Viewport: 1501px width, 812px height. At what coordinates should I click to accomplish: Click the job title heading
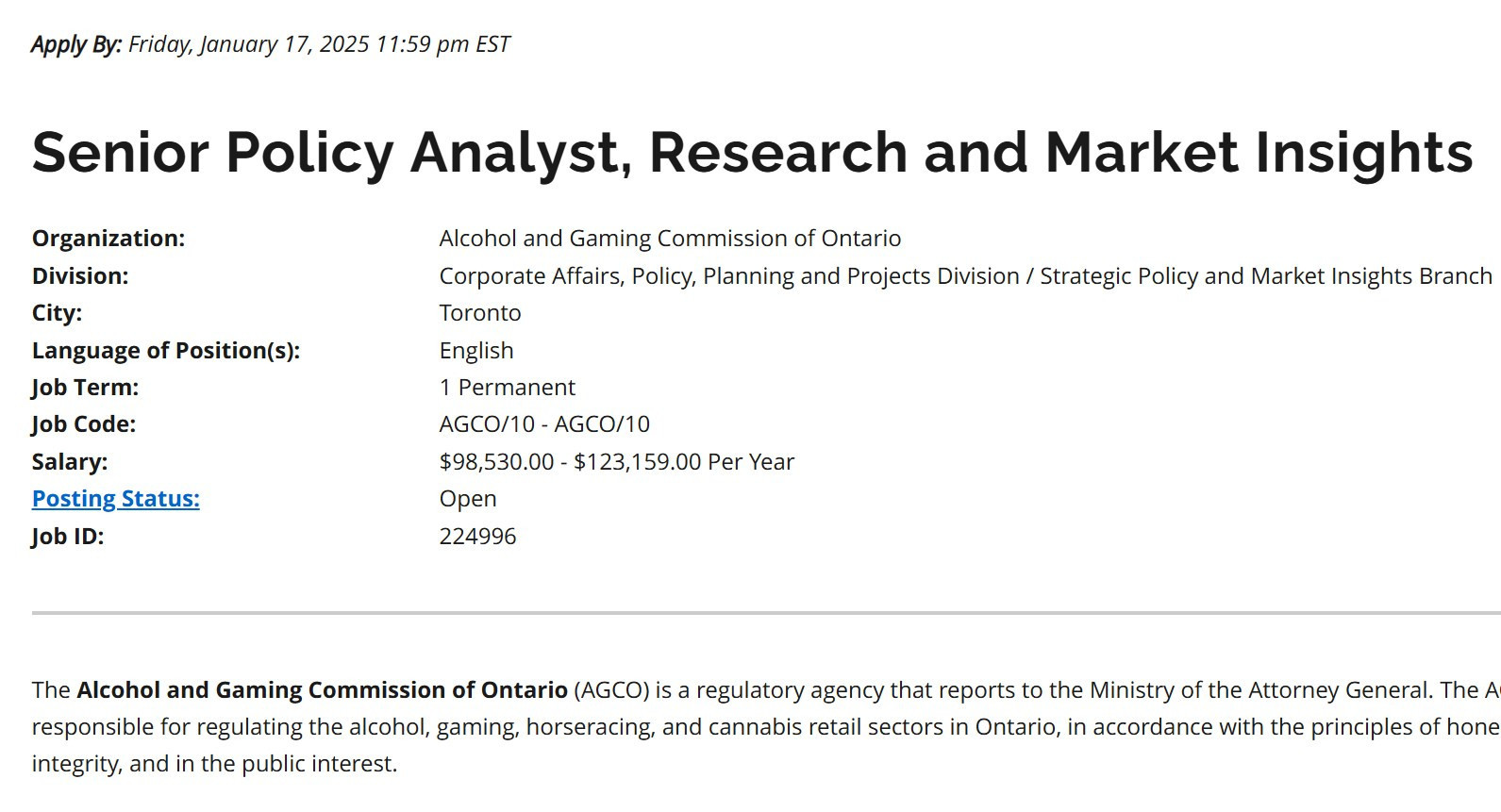coord(752,152)
